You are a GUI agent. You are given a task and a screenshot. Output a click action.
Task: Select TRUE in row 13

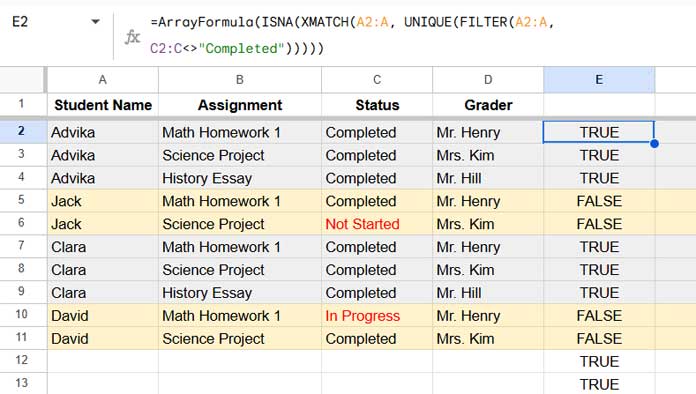click(x=599, y=384)
